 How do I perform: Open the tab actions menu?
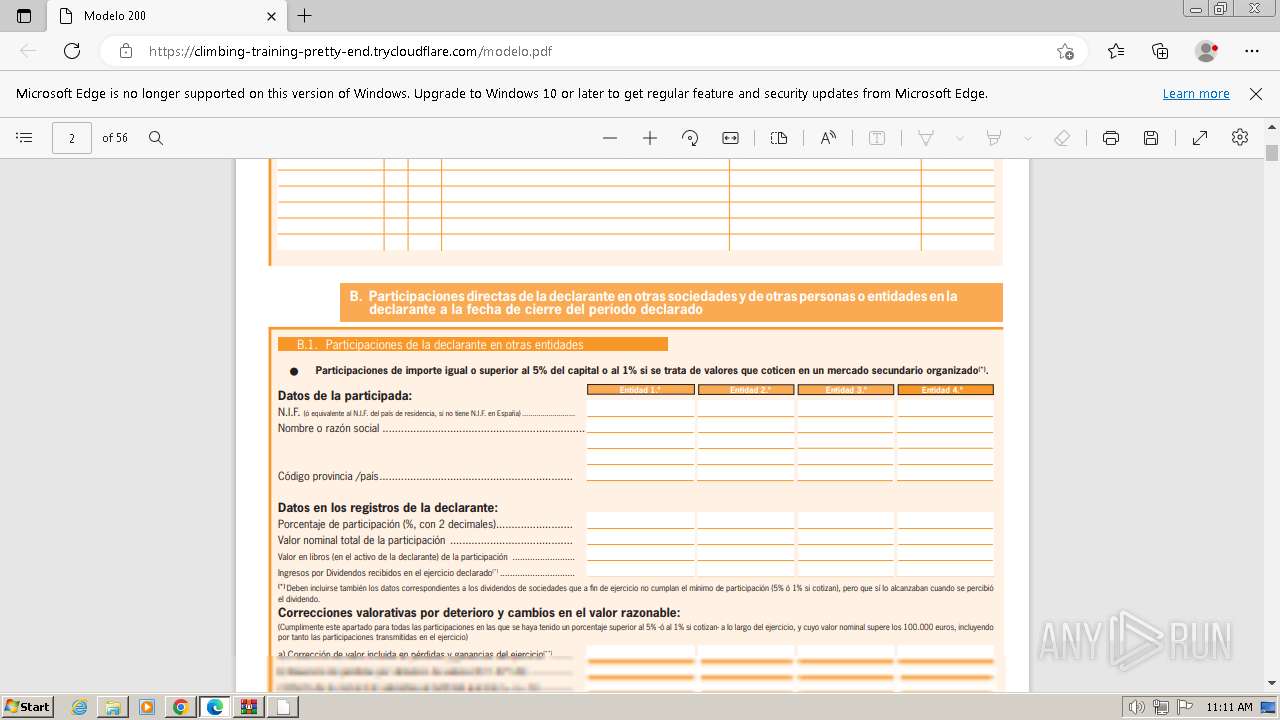(24, 16)
